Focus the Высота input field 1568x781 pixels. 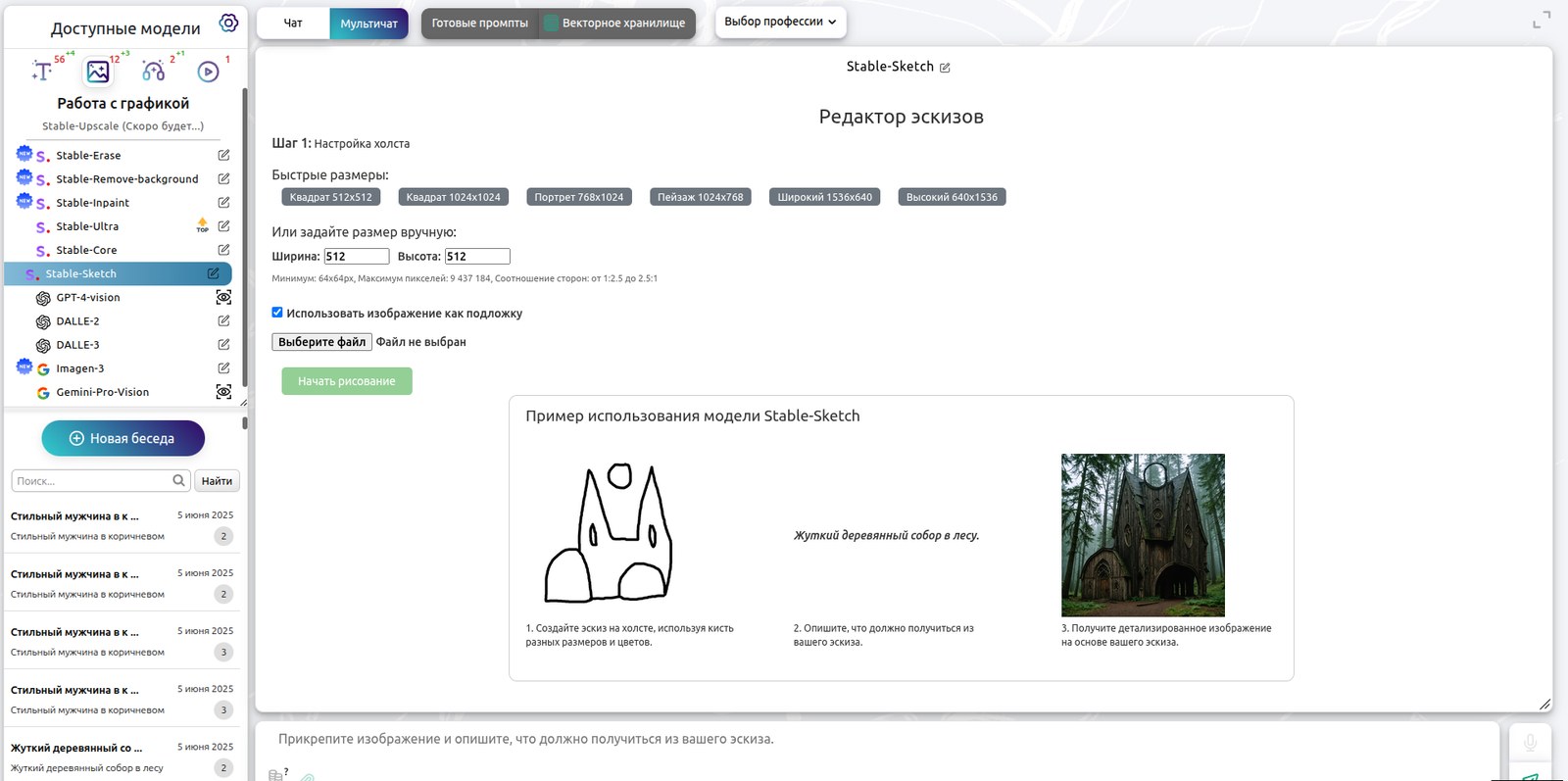(x=477, y=256)
